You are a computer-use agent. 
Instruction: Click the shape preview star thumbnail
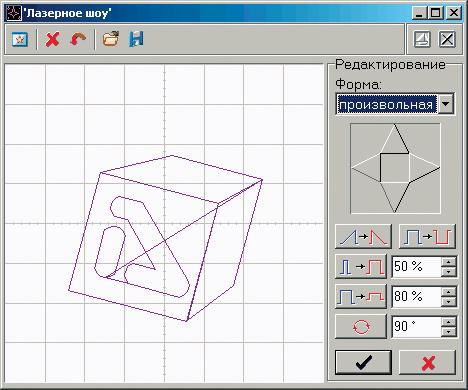point(395,168)
